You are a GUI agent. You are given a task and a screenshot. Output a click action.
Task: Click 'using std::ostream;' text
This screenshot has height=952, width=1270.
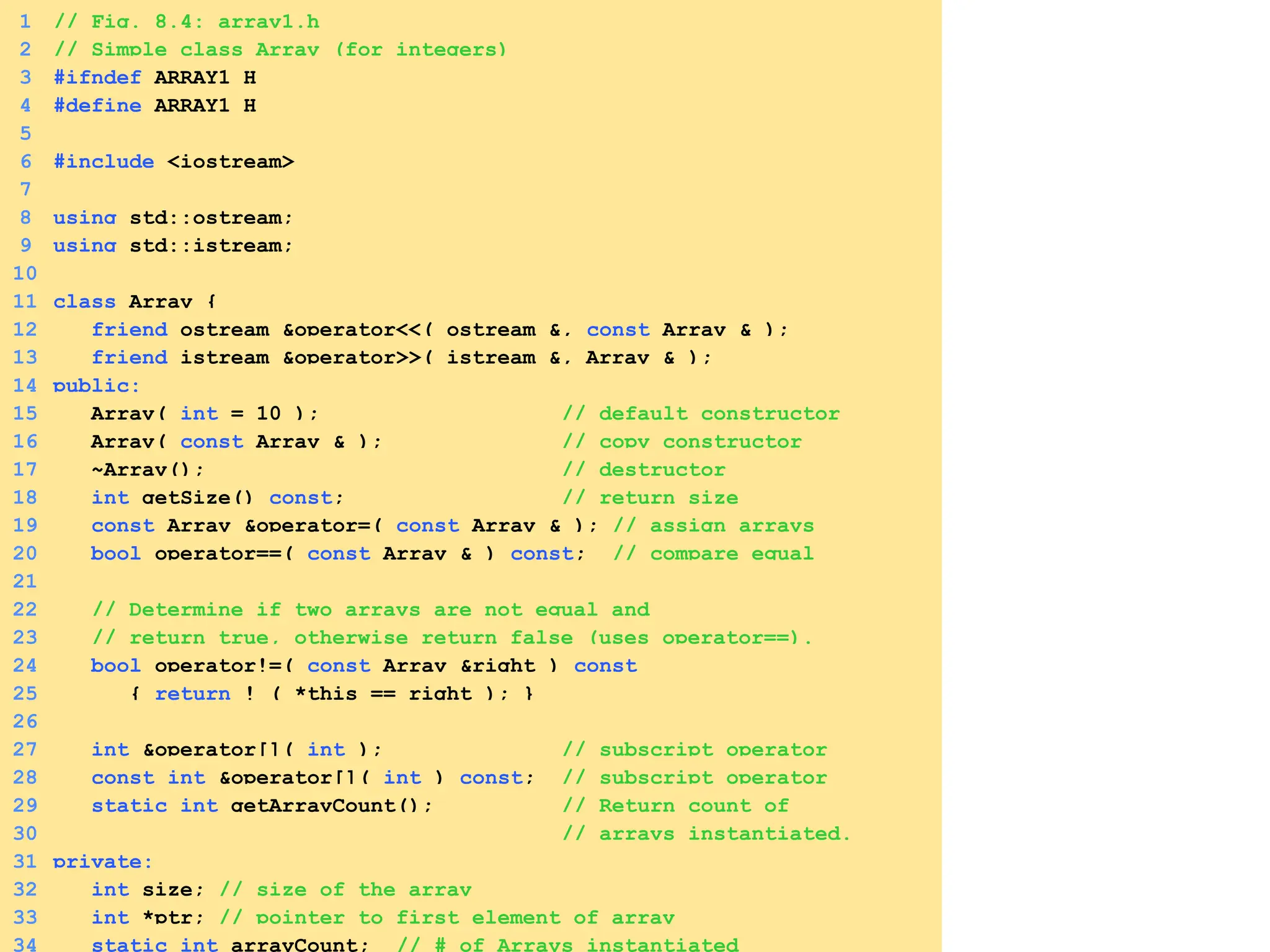click(172, 218)
